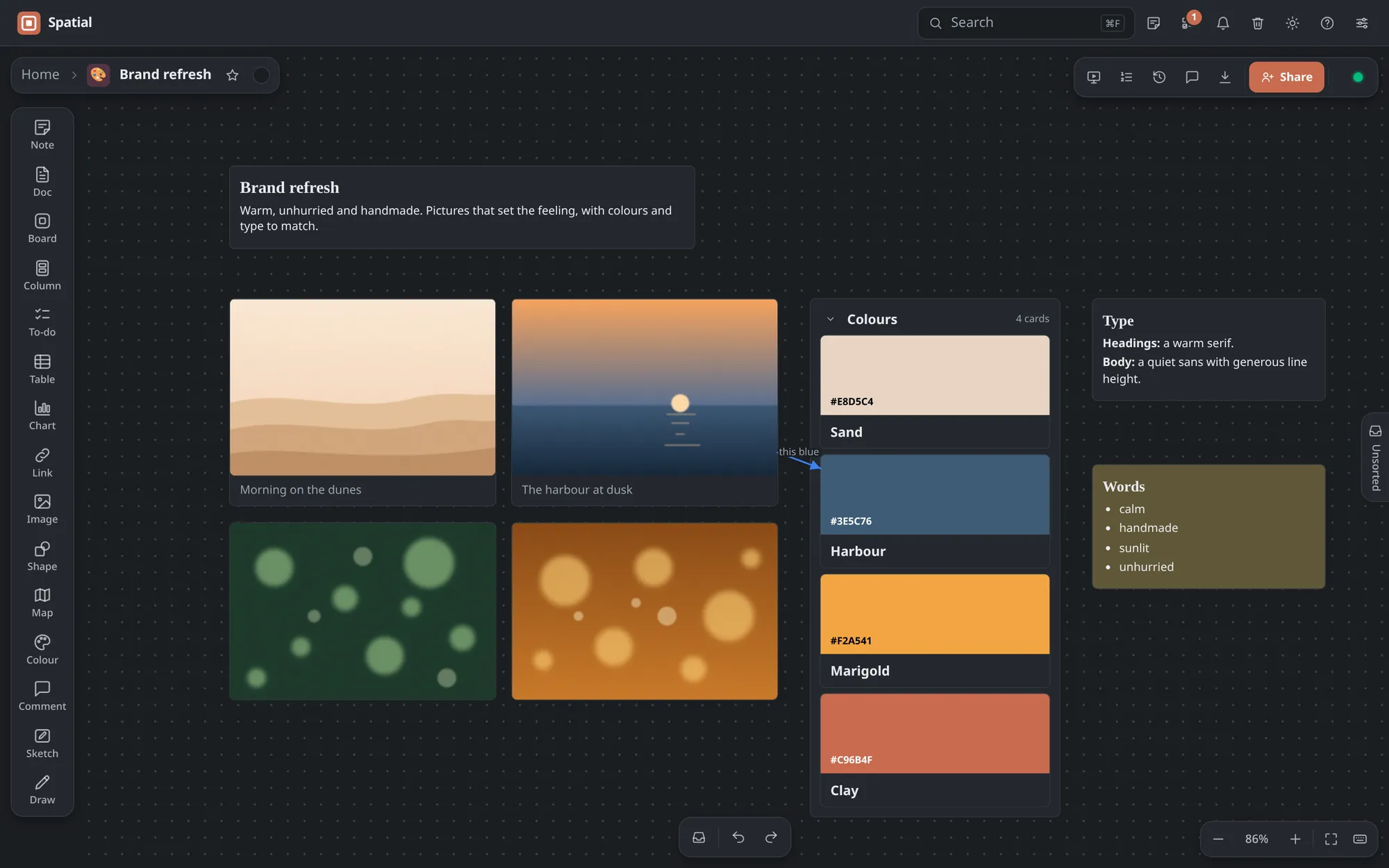Image resolution: width=1389 pixels, height=868 pixels.
Task: Open the Unsorted side panel
Action: click(x=1375, y=457)
